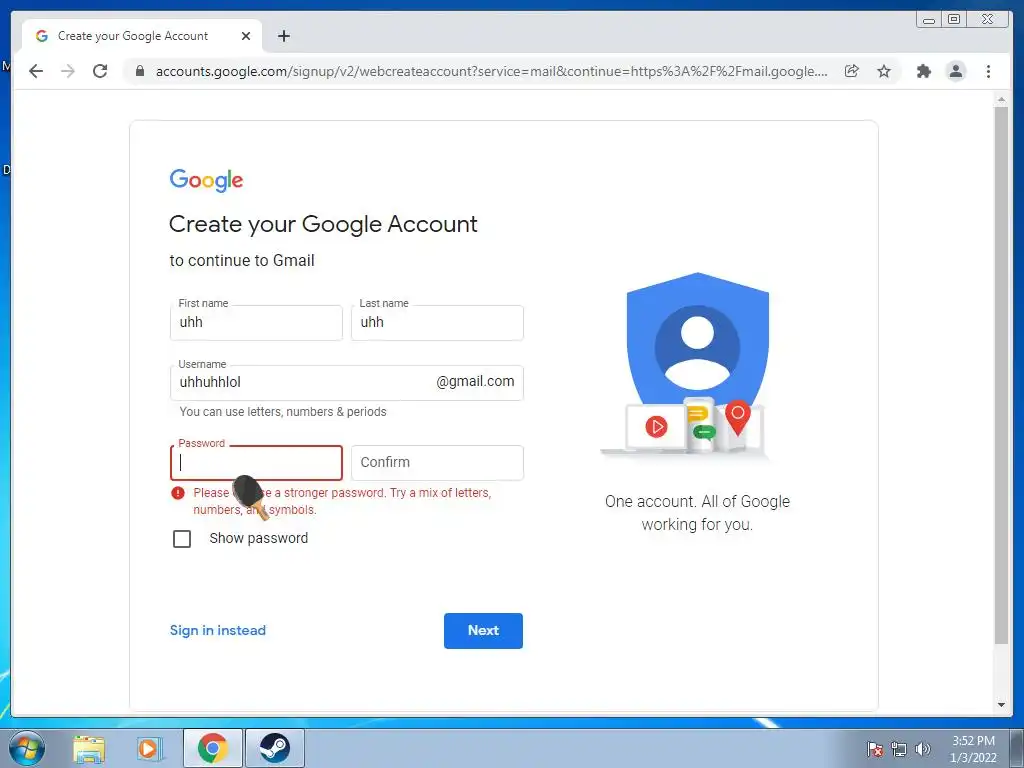Click the blue Next button
Screen dimensions: 1024x768
pyautogui.click(x=483, y=630)
